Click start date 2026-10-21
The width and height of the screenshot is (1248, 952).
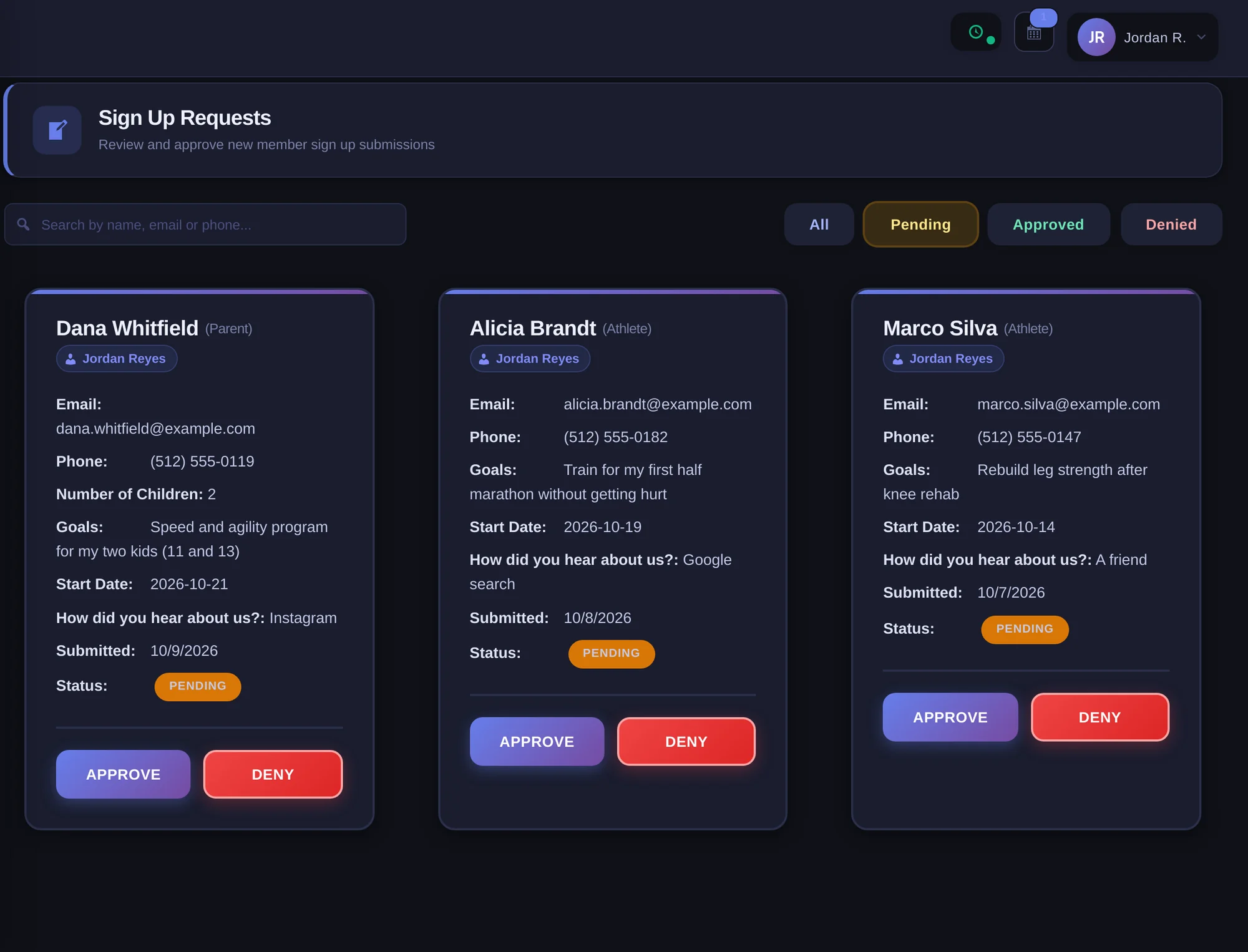[x=189, y=584]
